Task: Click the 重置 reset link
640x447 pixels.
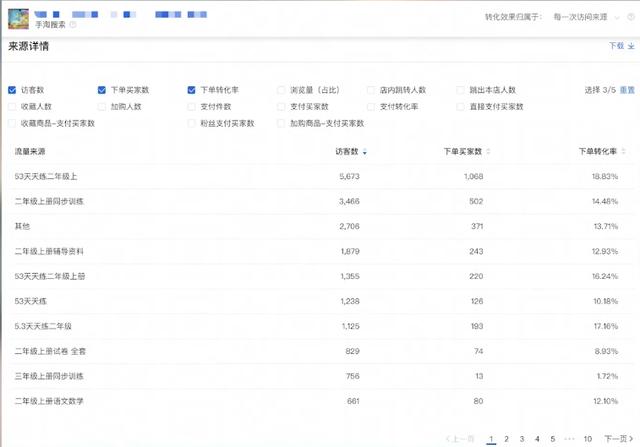Action: [x=627, y=90]
